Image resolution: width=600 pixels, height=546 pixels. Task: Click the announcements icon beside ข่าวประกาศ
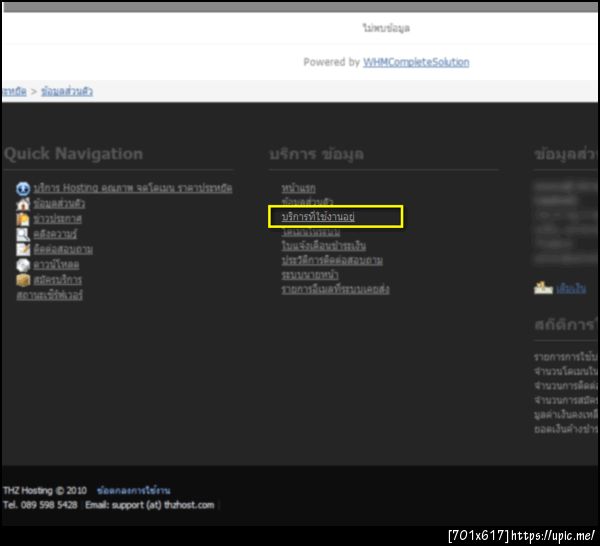(x=23, y=219)
